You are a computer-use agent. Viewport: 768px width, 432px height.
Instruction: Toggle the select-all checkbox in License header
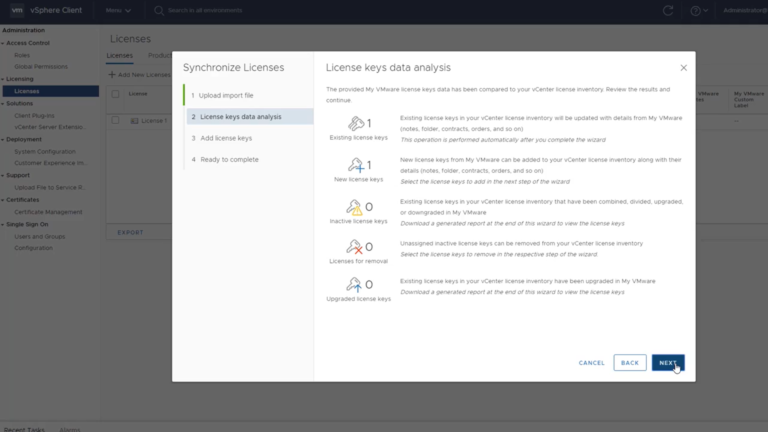point(115,94)
